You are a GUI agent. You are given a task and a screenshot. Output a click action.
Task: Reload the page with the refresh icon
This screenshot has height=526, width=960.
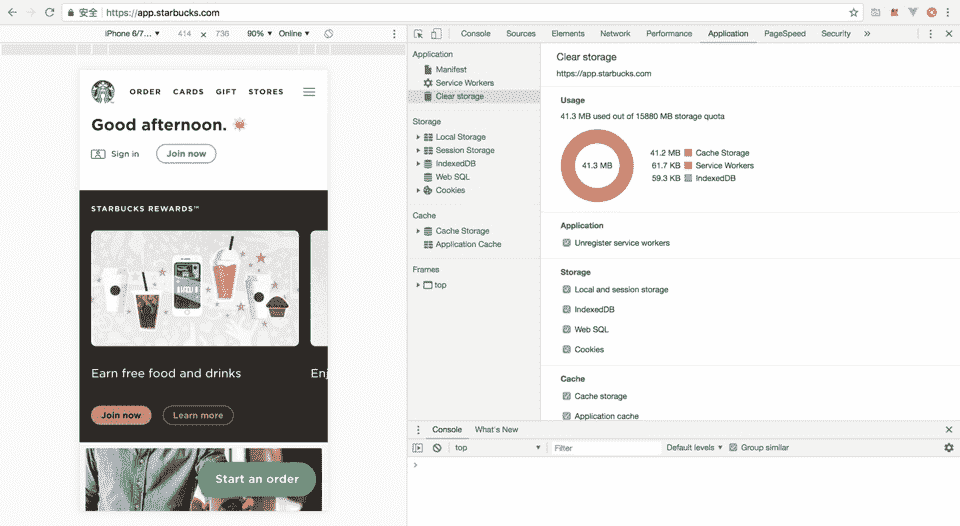pos(50,12)
